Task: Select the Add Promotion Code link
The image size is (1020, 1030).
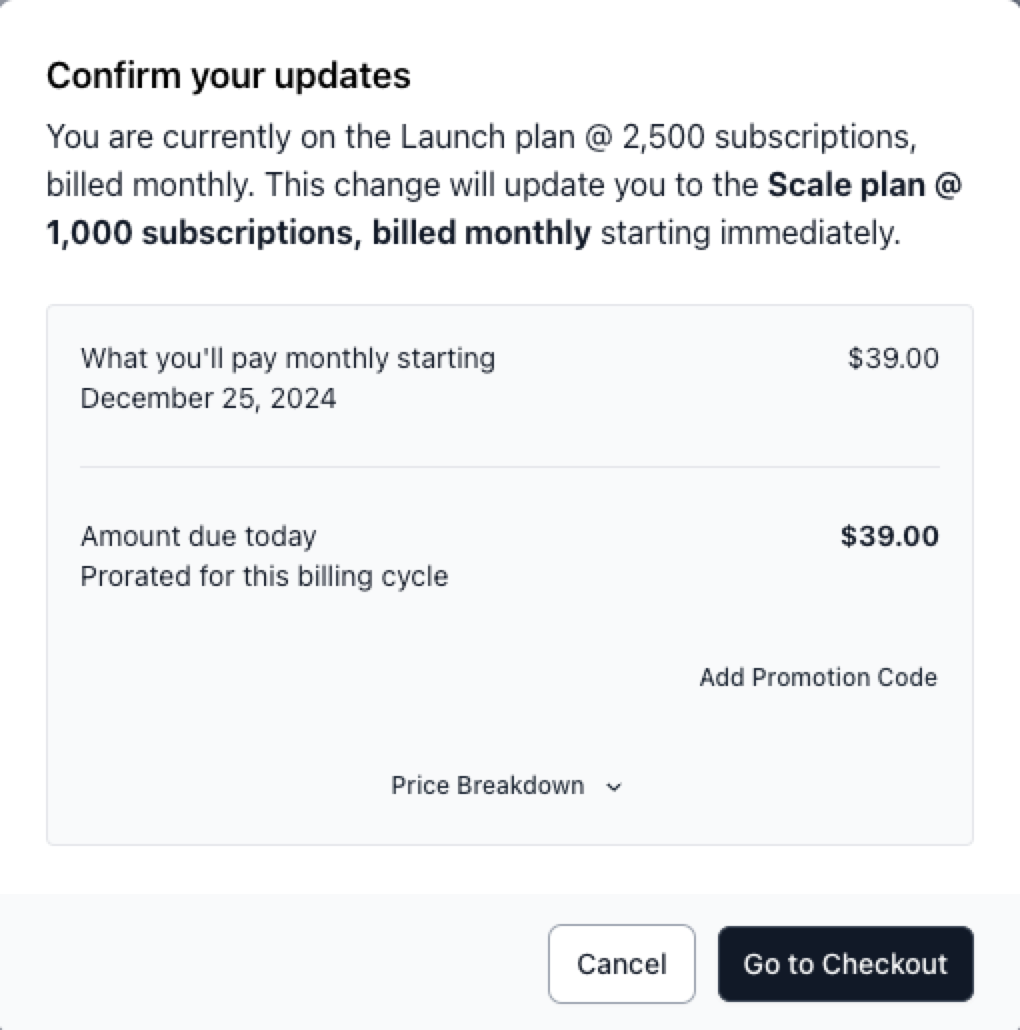Action: point(817,677)
